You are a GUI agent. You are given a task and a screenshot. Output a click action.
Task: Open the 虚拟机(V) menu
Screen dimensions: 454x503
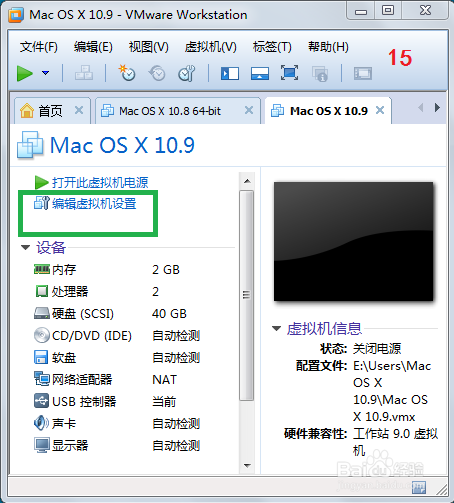coord(211,47)
